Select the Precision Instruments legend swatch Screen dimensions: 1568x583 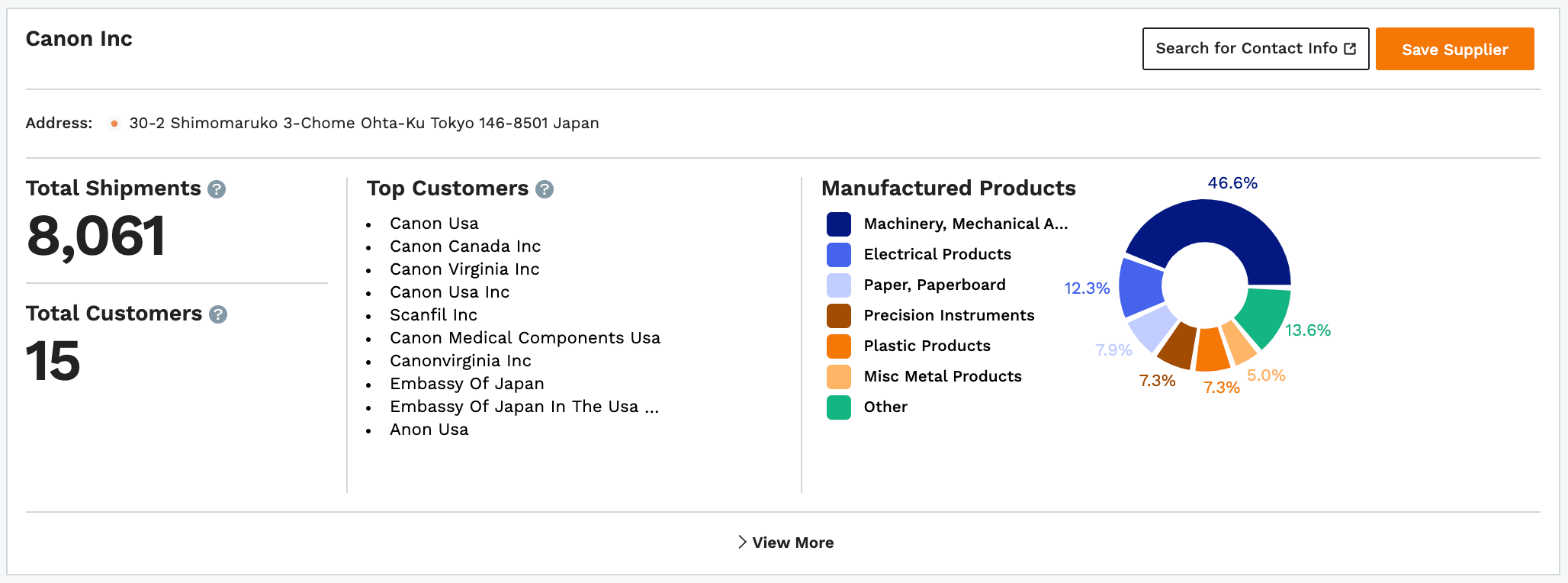839,316
